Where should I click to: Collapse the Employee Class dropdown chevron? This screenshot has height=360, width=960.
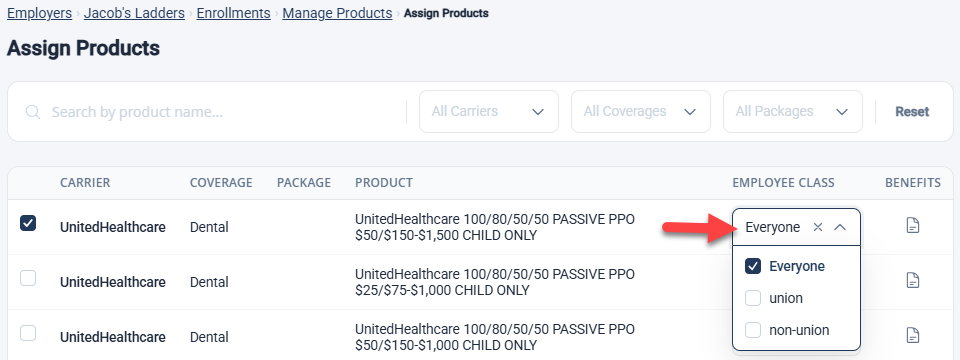[x=840, y=227]
